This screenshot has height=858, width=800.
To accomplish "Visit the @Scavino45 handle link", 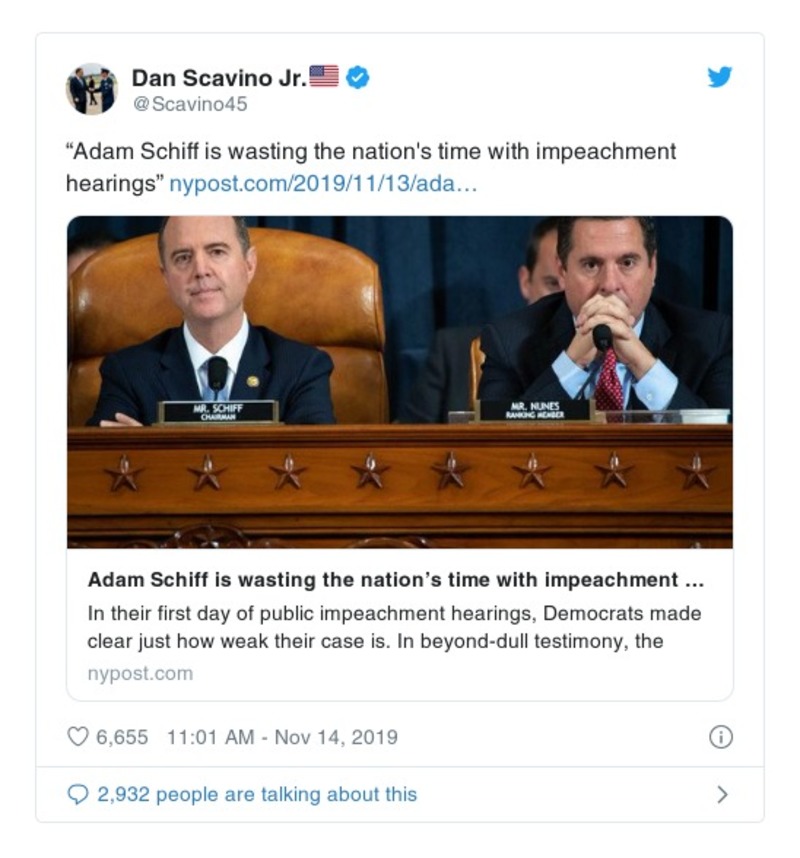I will [x=189, y=103].
